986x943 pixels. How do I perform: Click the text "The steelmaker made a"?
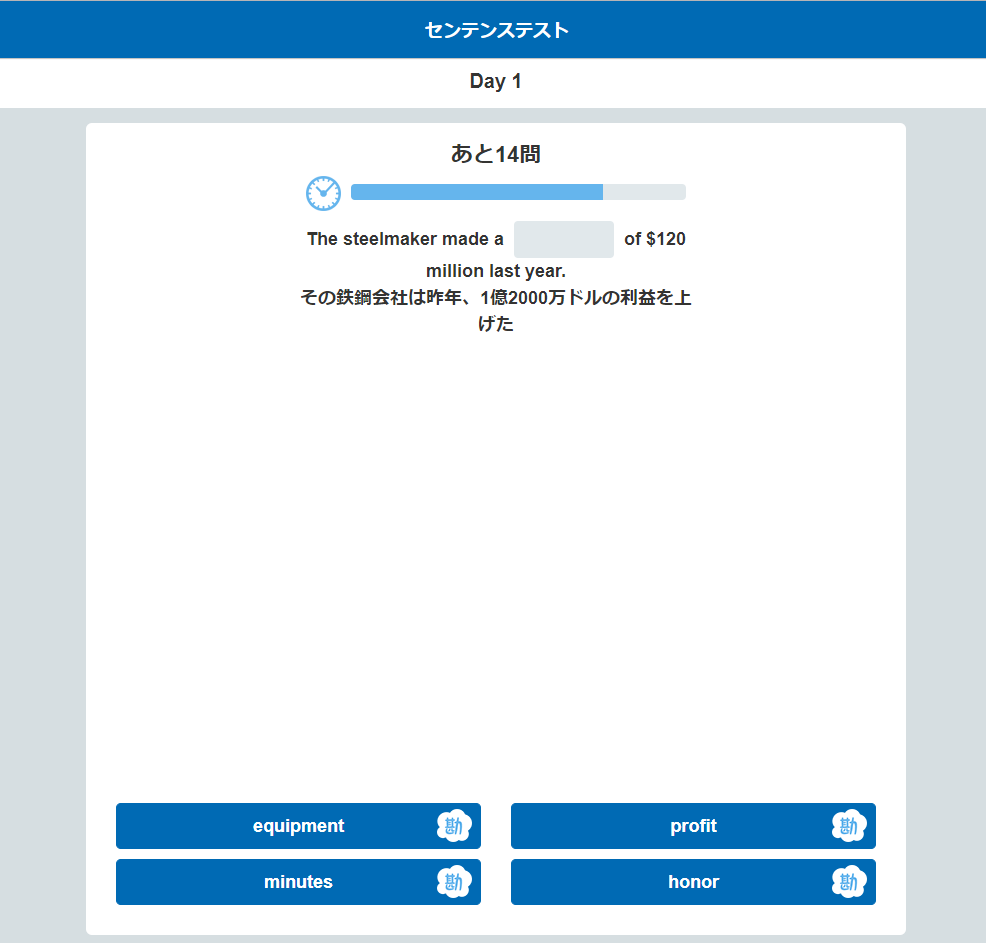405,240
